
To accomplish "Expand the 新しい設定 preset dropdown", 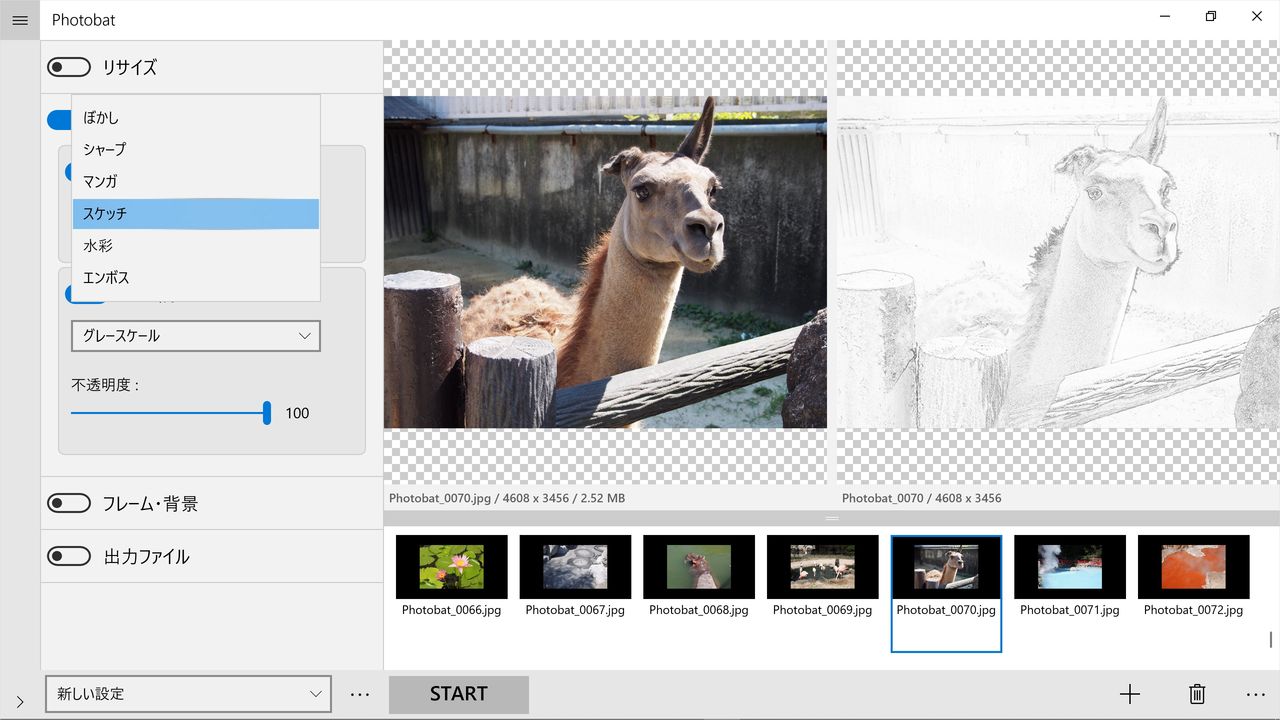I will pyautogui.click(x=188, y=694).
